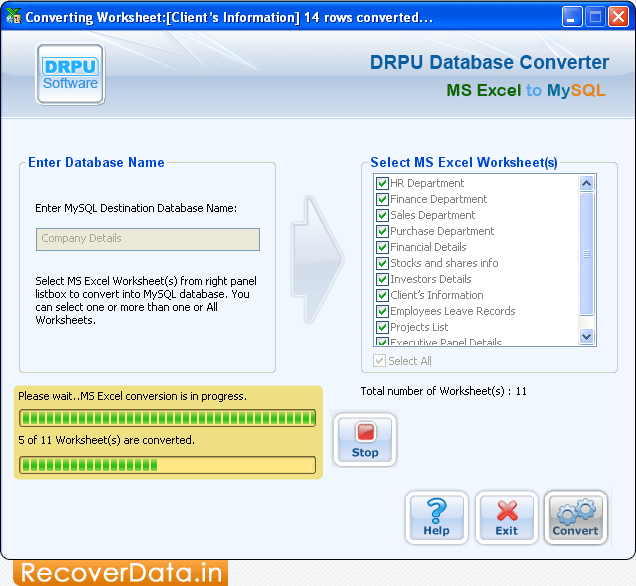
Task: Click the Convert button with gears
Action: tap(576, 518)
